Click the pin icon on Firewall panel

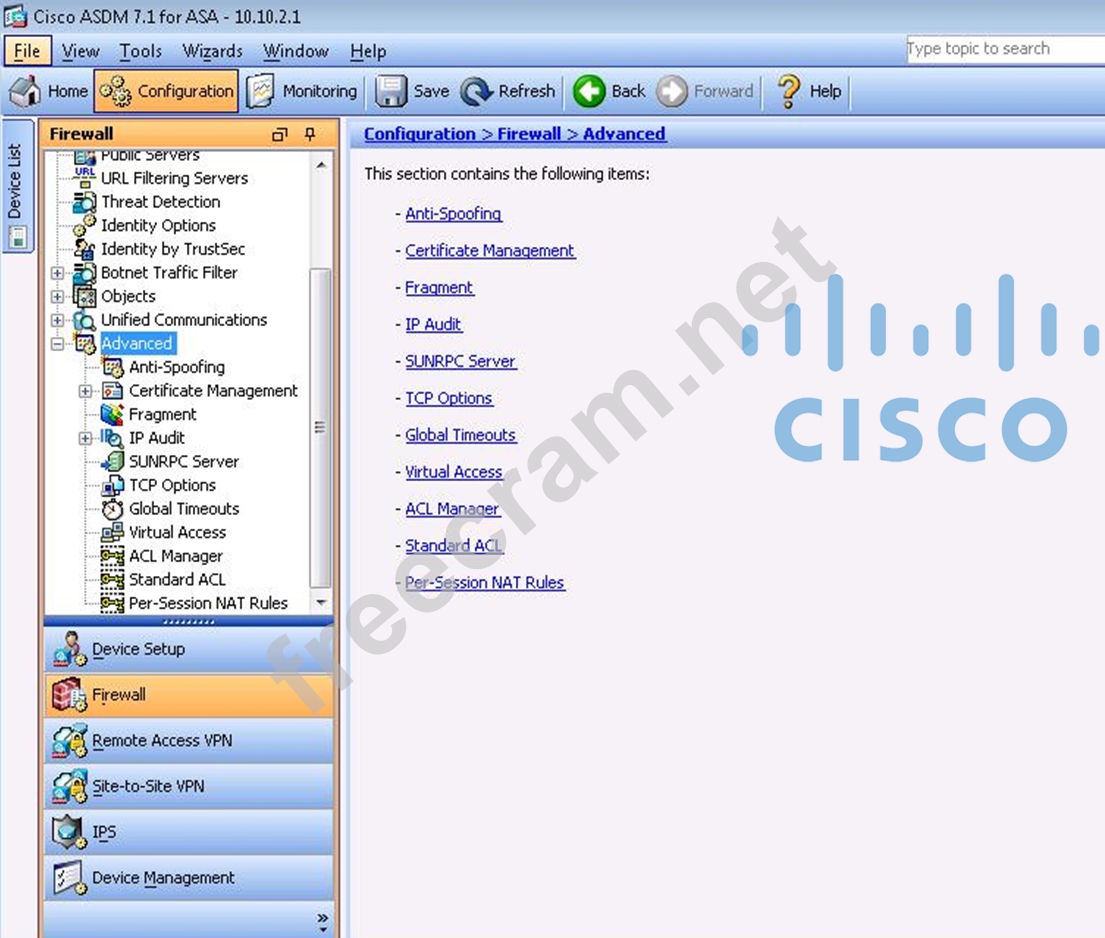point(310,134)
